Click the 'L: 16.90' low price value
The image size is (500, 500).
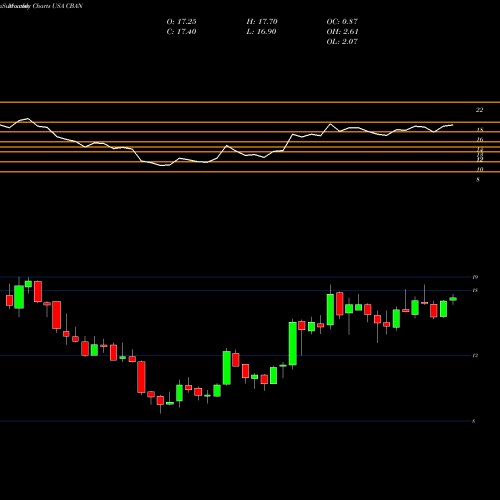pyautogui.click(x=262, y=32)
